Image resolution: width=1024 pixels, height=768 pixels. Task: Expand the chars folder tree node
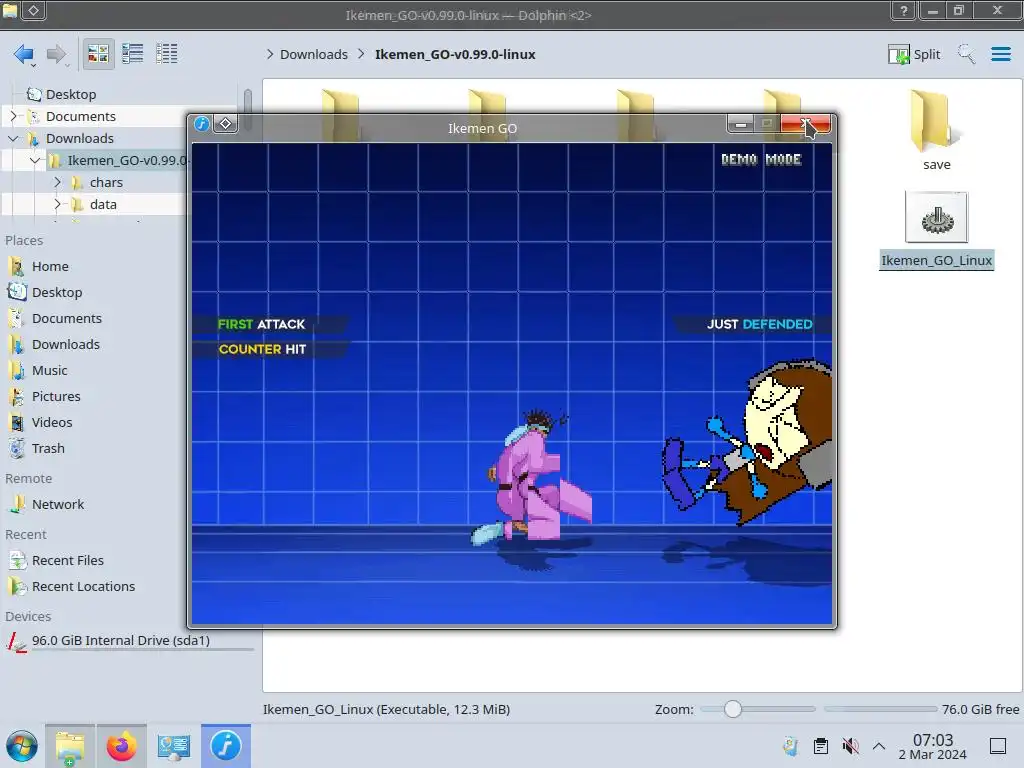pyautogui.click(x=57, y=182)
